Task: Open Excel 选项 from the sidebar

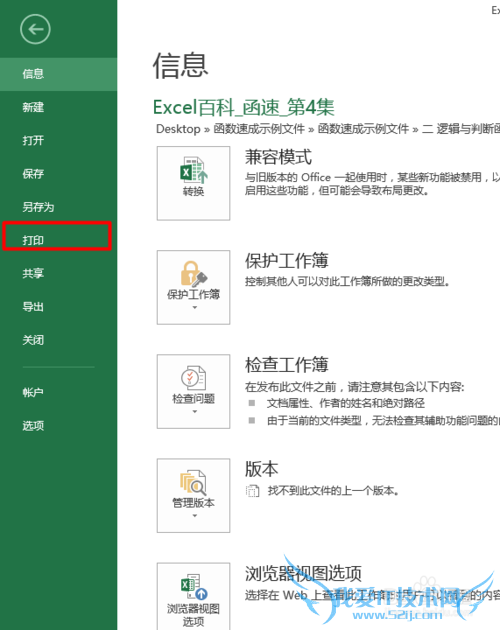Action: (x=58, y=425)
